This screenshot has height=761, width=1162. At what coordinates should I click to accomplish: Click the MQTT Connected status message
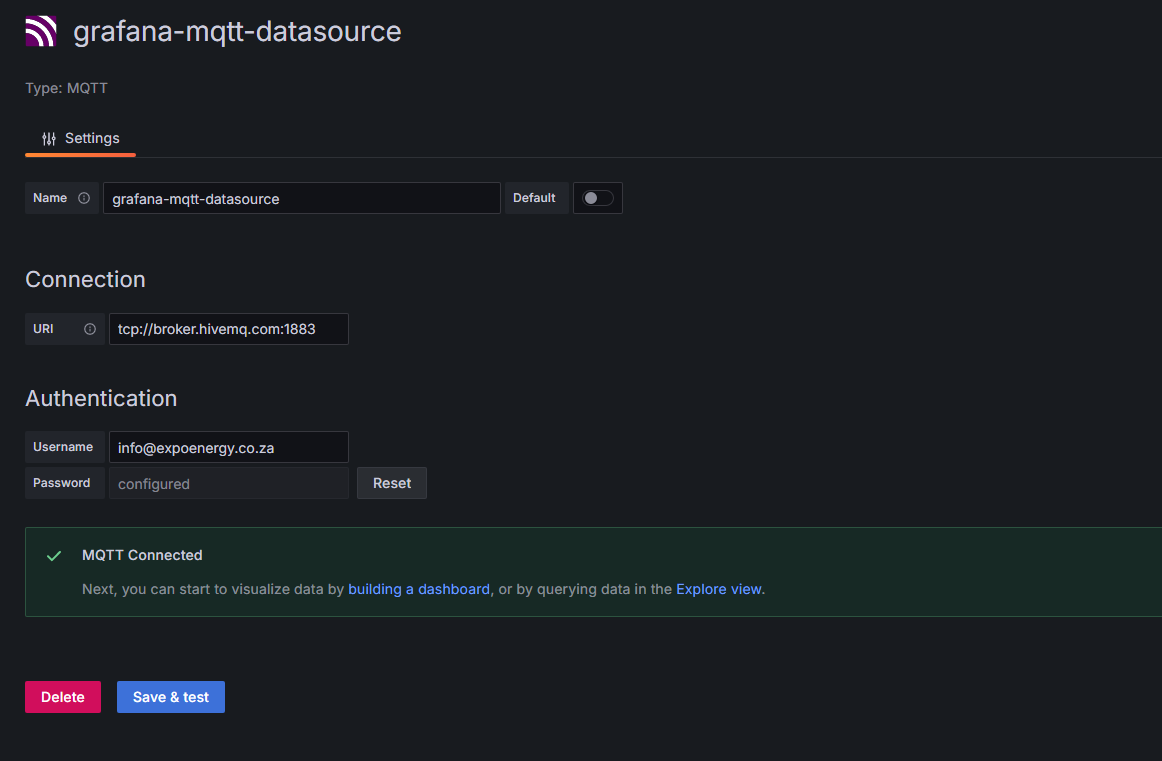click(142, 555)
